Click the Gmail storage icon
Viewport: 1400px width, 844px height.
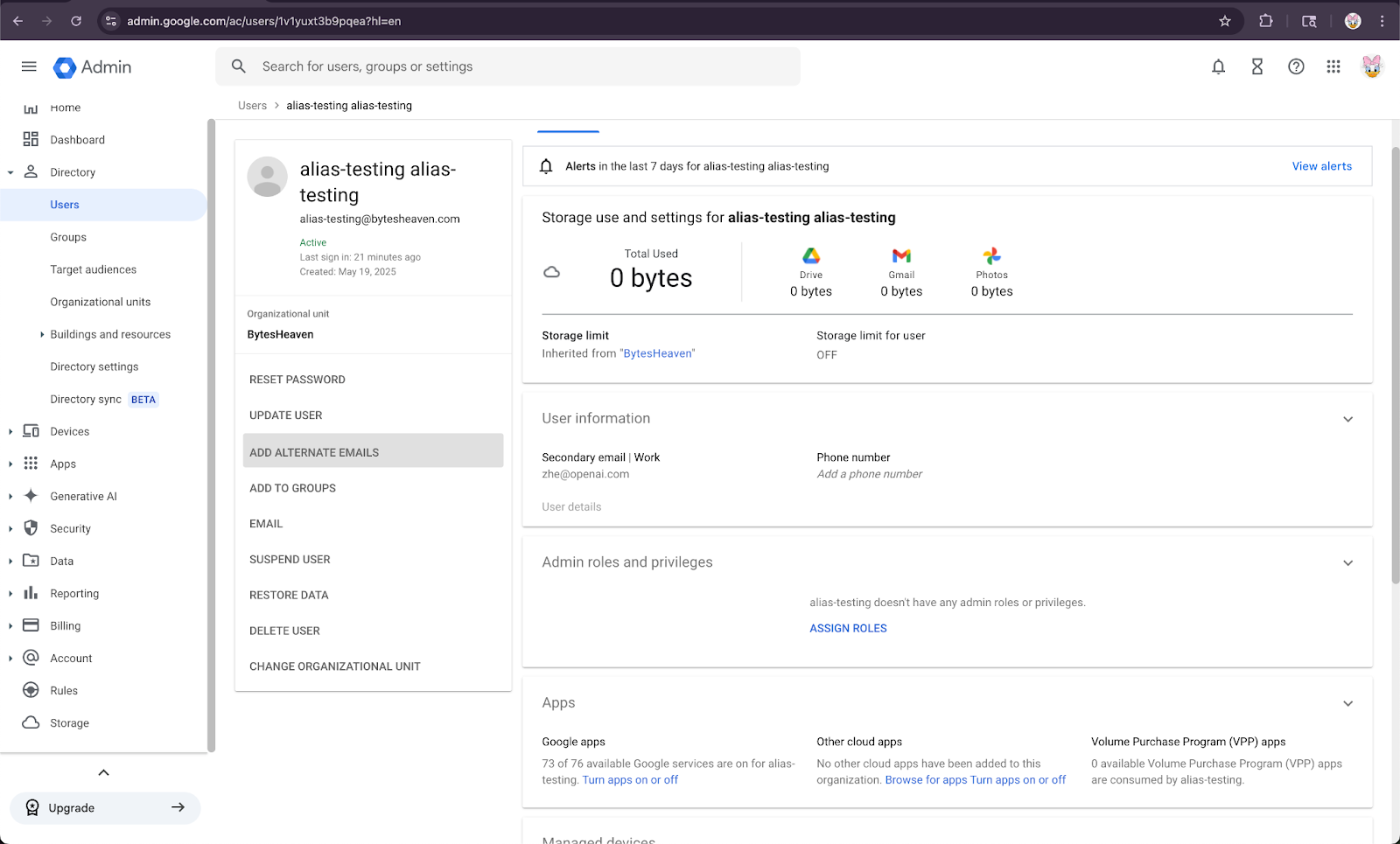click(901, 255)
